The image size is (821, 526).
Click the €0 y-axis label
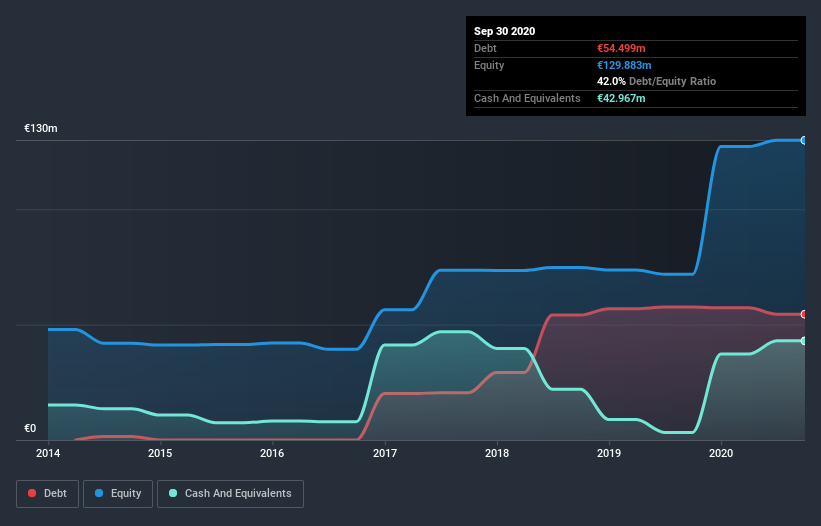point(30,428)
